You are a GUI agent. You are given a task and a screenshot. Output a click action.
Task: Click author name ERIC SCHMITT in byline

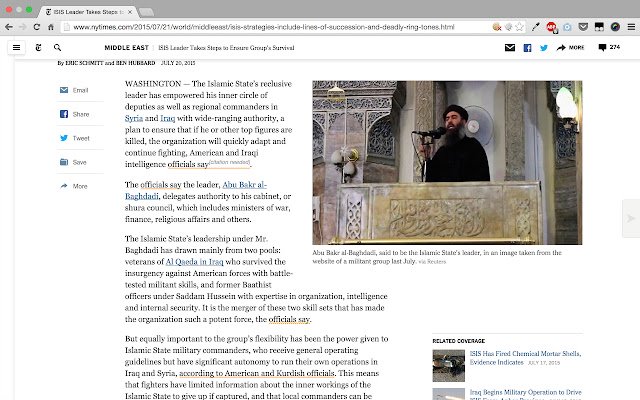click(84, 63)
